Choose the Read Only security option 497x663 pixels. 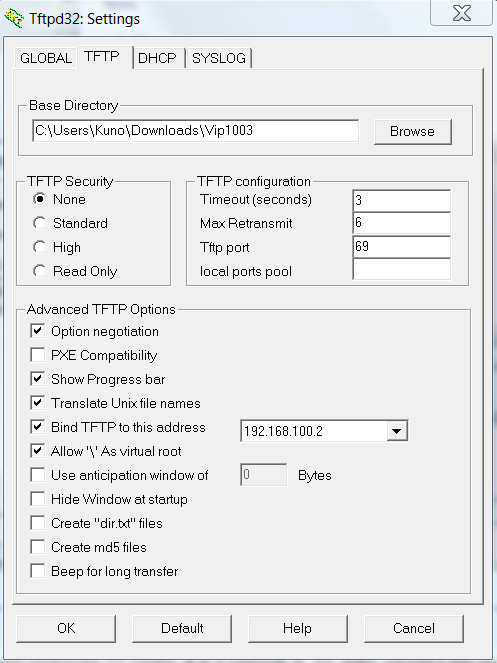point(40,271)
